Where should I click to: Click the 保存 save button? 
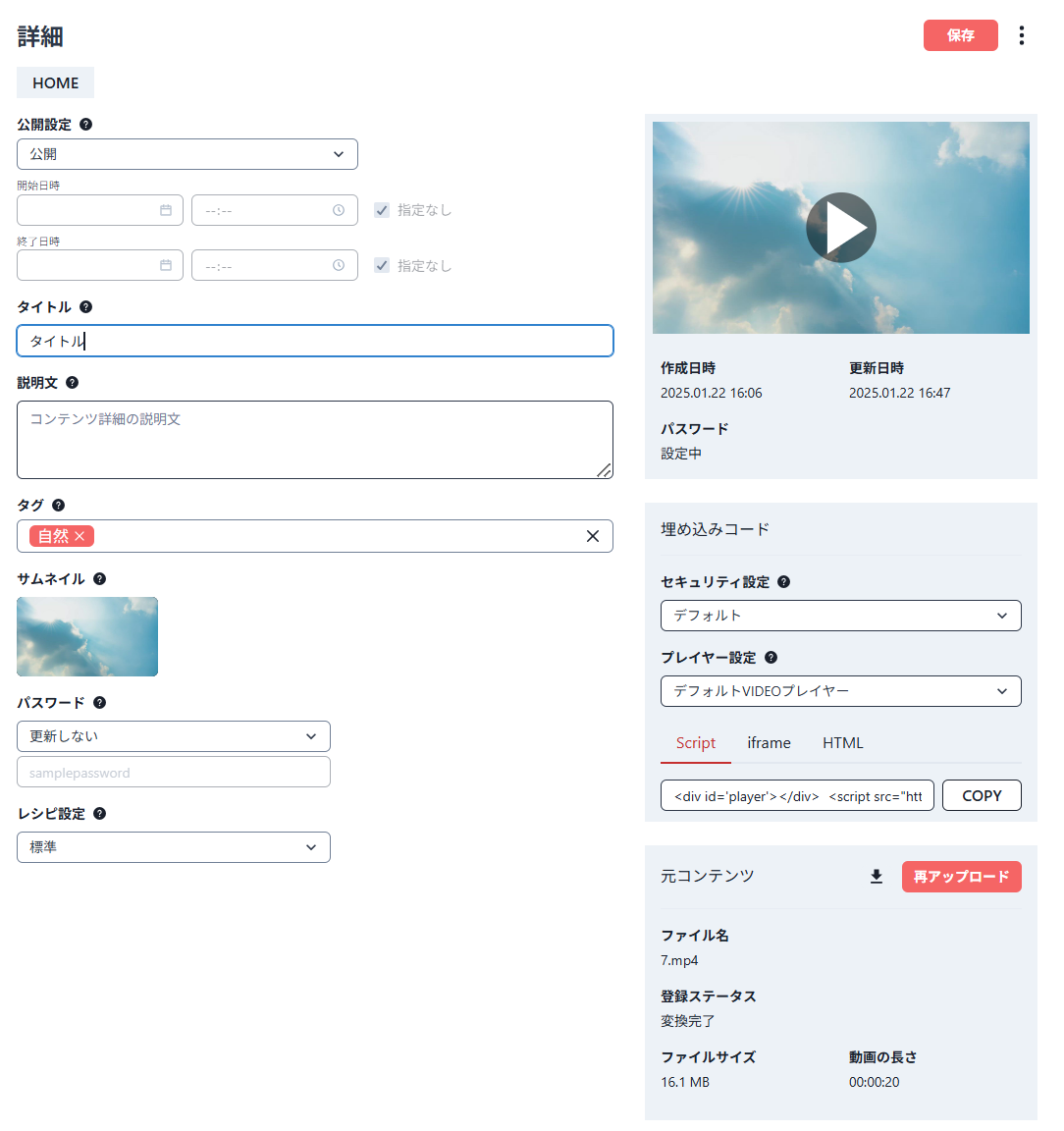pyautogui.click(x=960, y=35)
